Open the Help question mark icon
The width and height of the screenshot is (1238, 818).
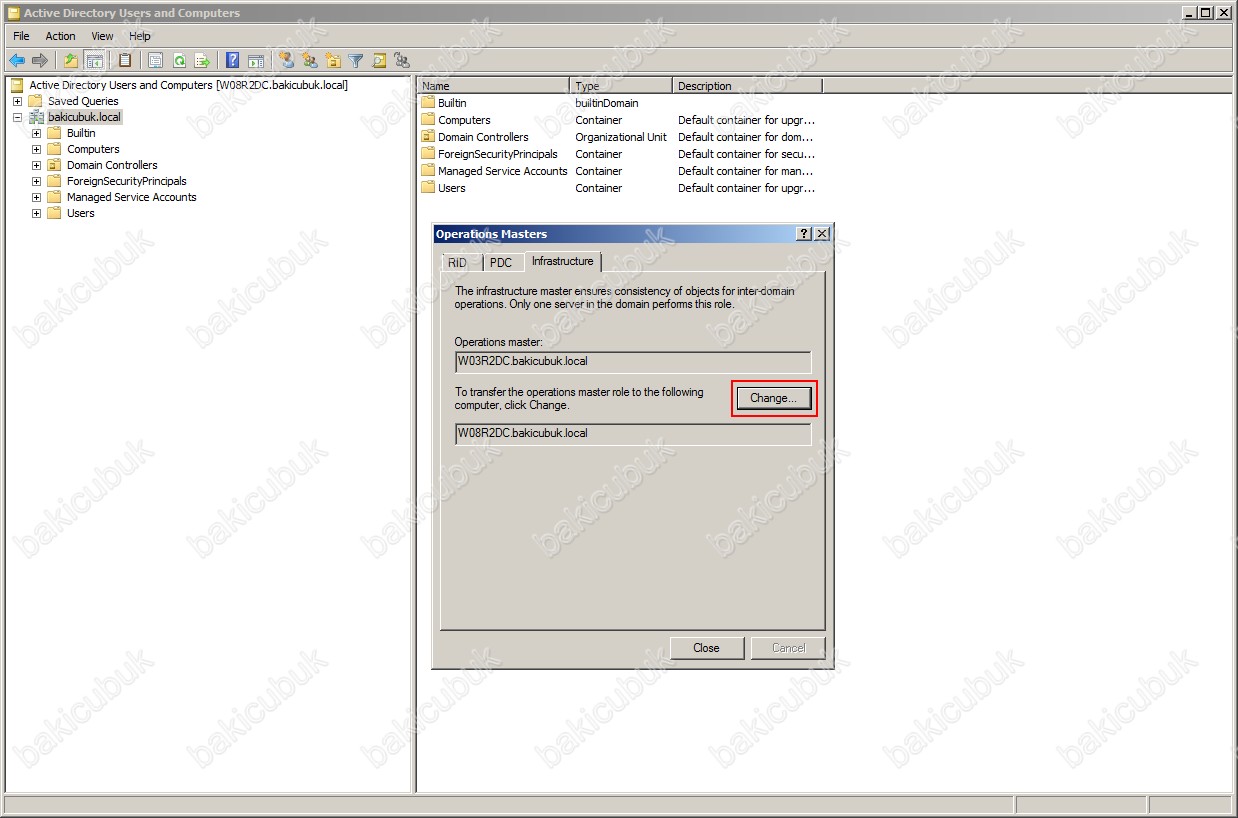tap(233, 61)
